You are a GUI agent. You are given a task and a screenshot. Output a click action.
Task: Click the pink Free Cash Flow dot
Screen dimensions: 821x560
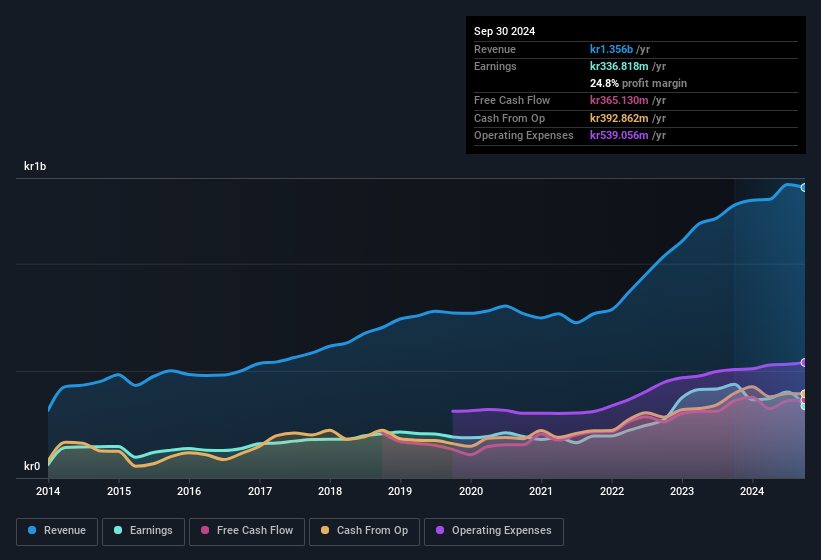[x=206, y=531]
